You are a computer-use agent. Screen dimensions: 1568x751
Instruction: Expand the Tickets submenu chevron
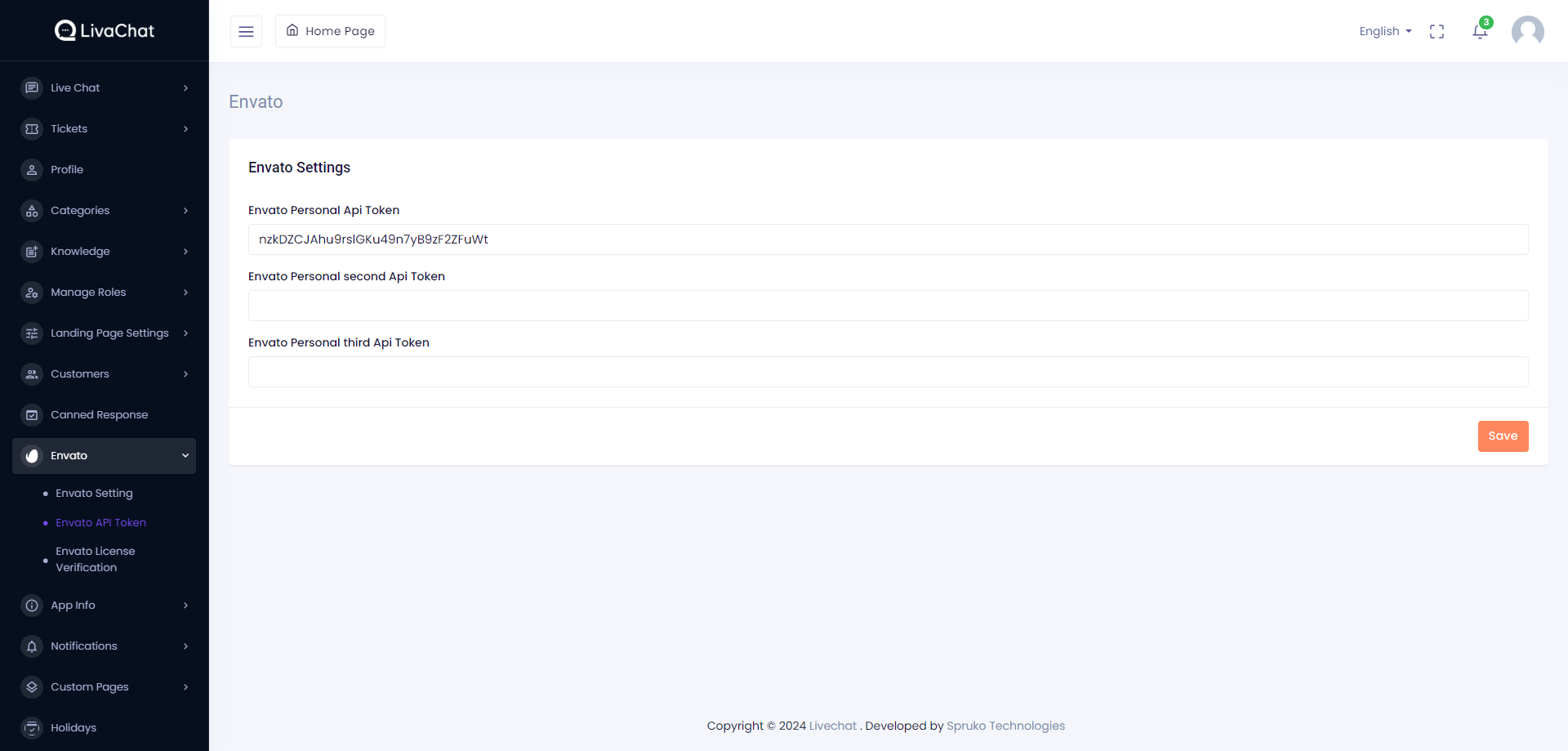coord(185,128)
